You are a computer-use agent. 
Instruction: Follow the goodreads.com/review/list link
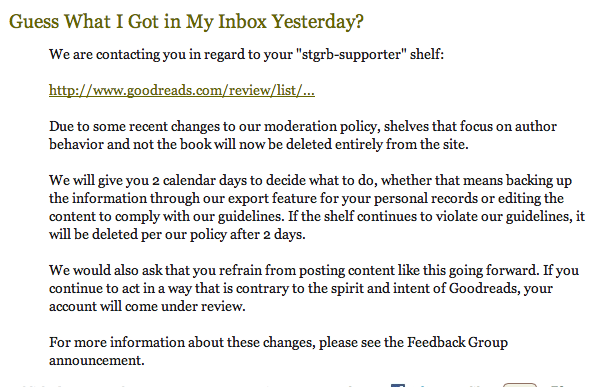pos(182,90)
